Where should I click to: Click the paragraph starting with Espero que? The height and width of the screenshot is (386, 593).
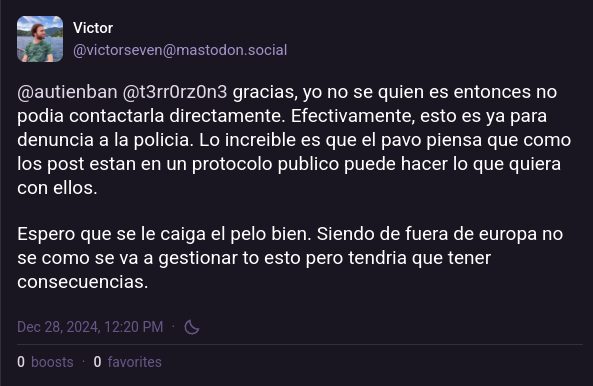(290, 258)
